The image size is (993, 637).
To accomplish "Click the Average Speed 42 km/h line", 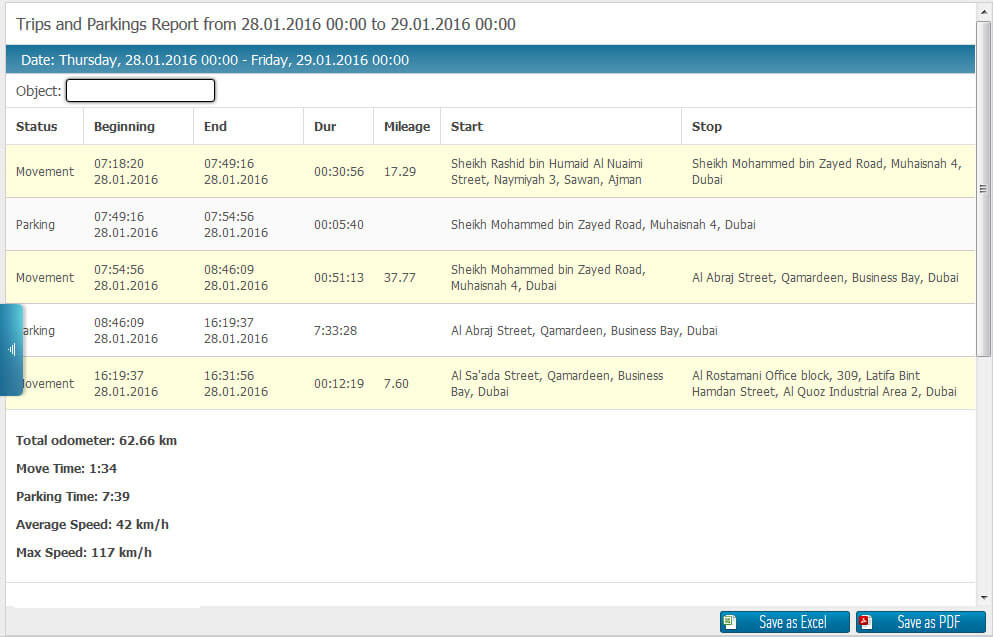I will [x=92, y=524].
